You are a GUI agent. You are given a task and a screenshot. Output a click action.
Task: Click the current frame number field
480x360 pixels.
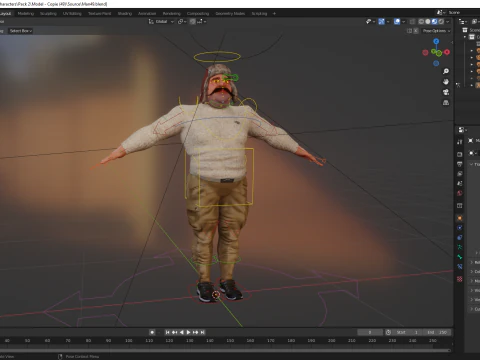pos(370,332)
